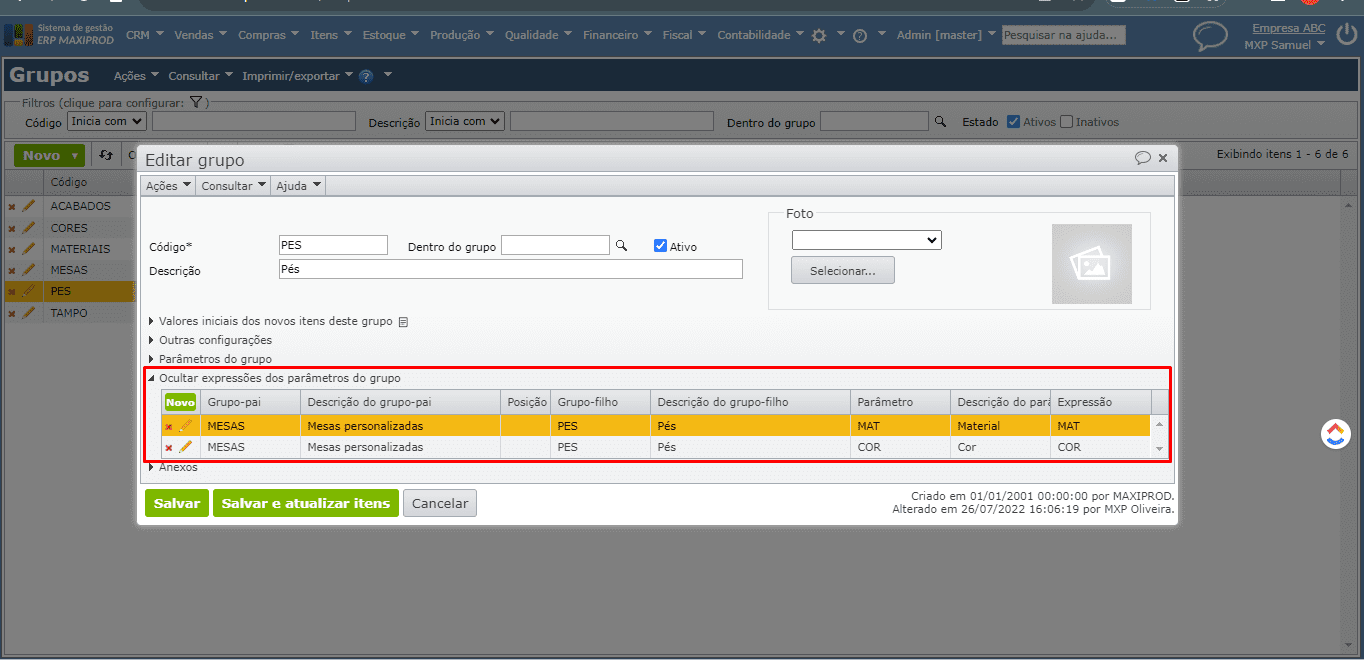Image resolution: width=1364 pixels, height=660 pixels.
Task: Delete the ACABADOS group row
Action: (x=12, y=206)
